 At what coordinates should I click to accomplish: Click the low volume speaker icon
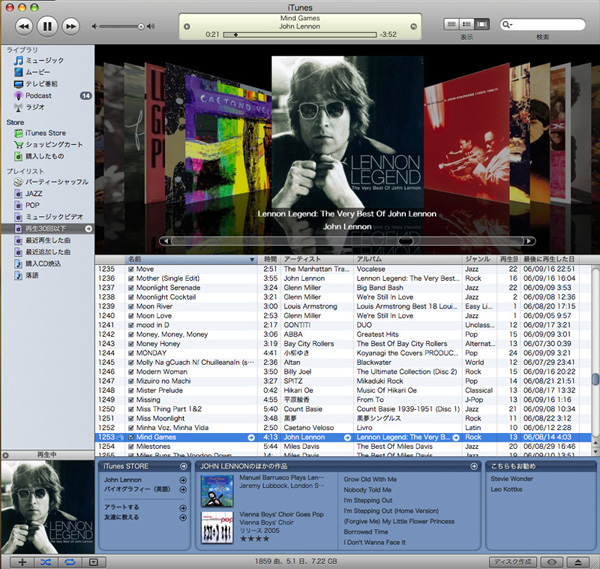click(x=94, y=26)
